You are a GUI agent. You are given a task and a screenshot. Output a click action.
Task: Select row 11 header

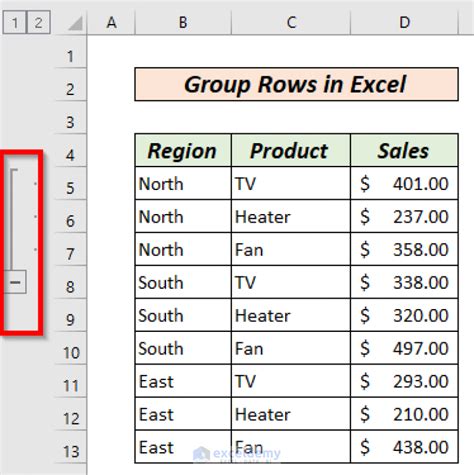pyautogui.click(x=70, y=381)
